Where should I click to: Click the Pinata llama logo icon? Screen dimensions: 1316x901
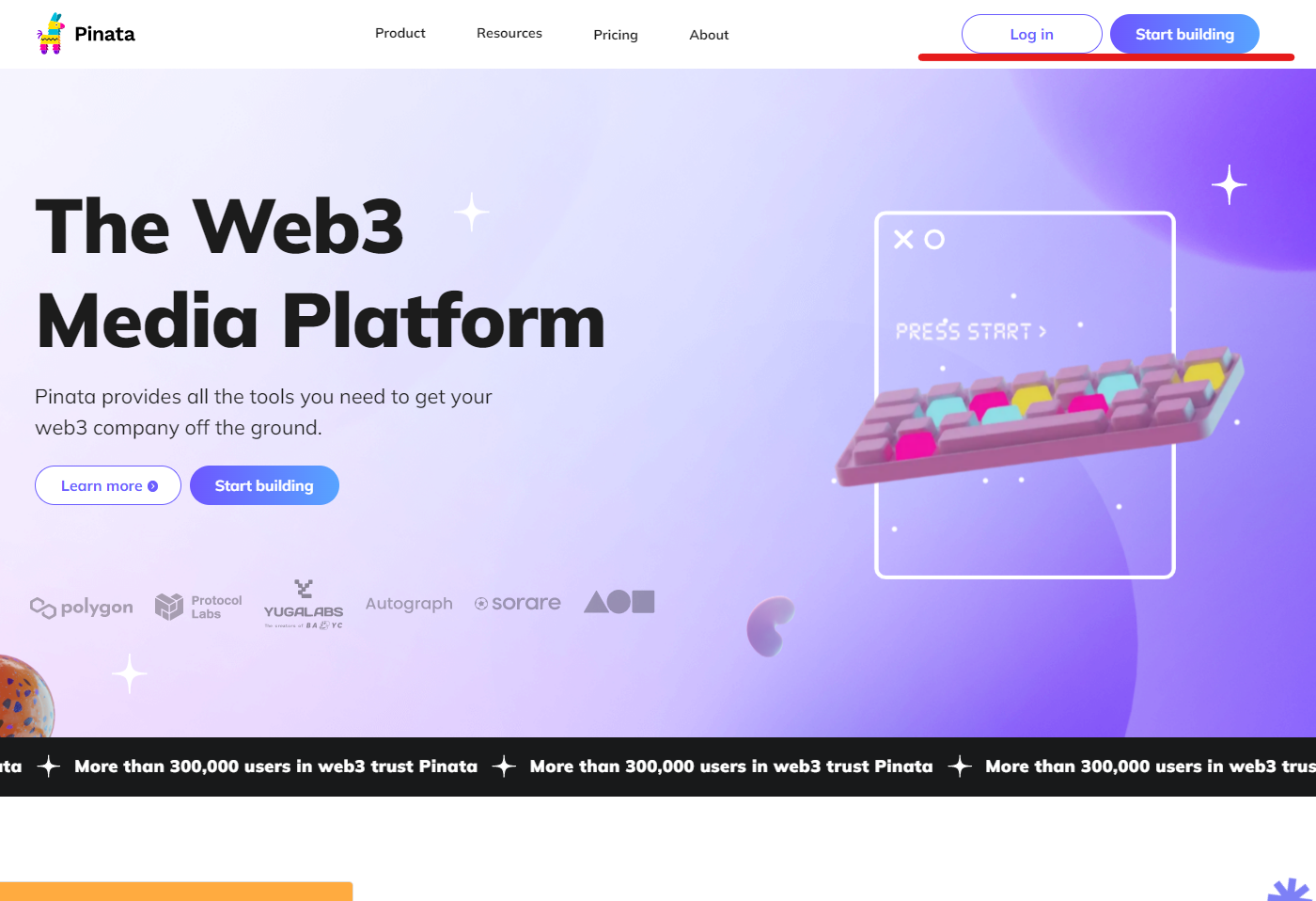click(51, 34)
